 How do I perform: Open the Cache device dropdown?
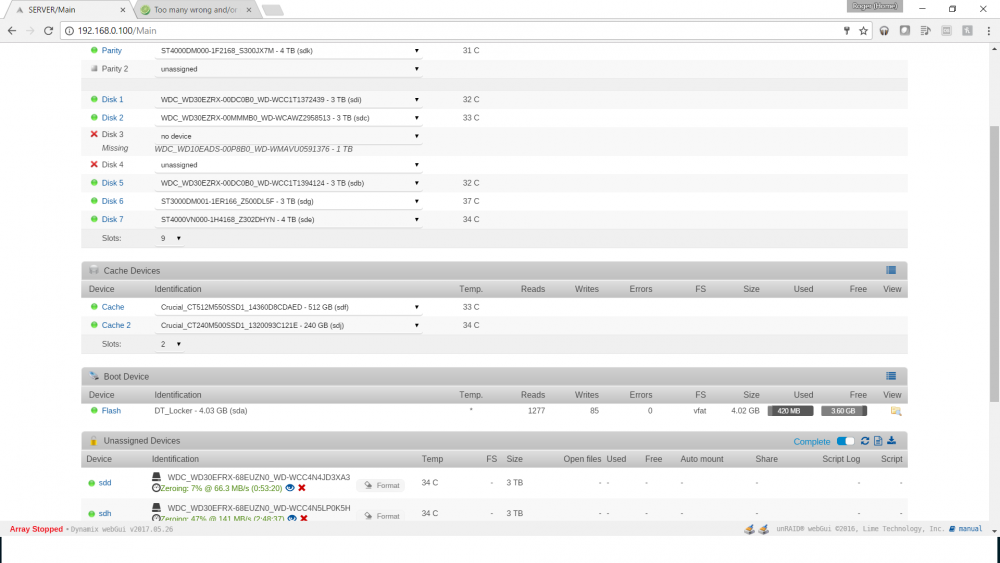tap(289, 307)
